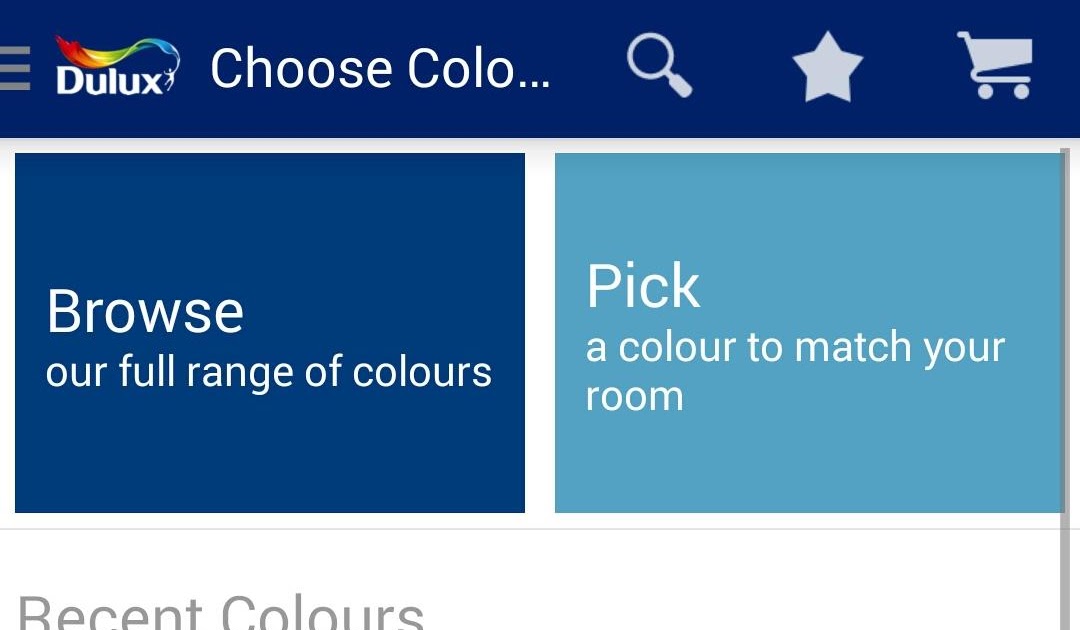The height and width of the screenshot is (630, 1080).
Task: Click the "Browse" heading text
Action: 145,311
